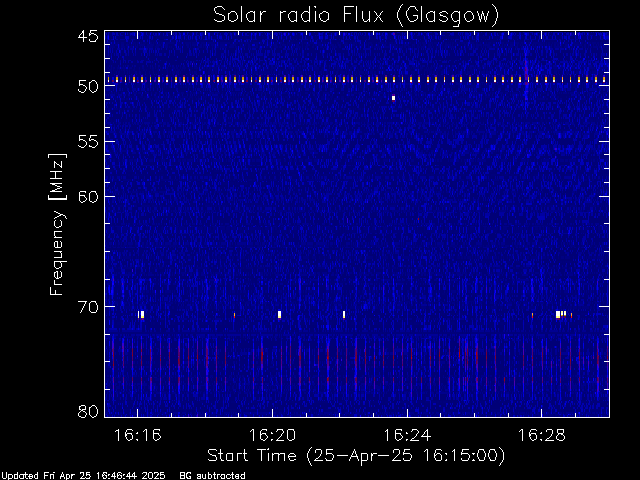Click the Start Time axis caption
The height and width of the screenshot is (480, 640).
tap(356, 456)
